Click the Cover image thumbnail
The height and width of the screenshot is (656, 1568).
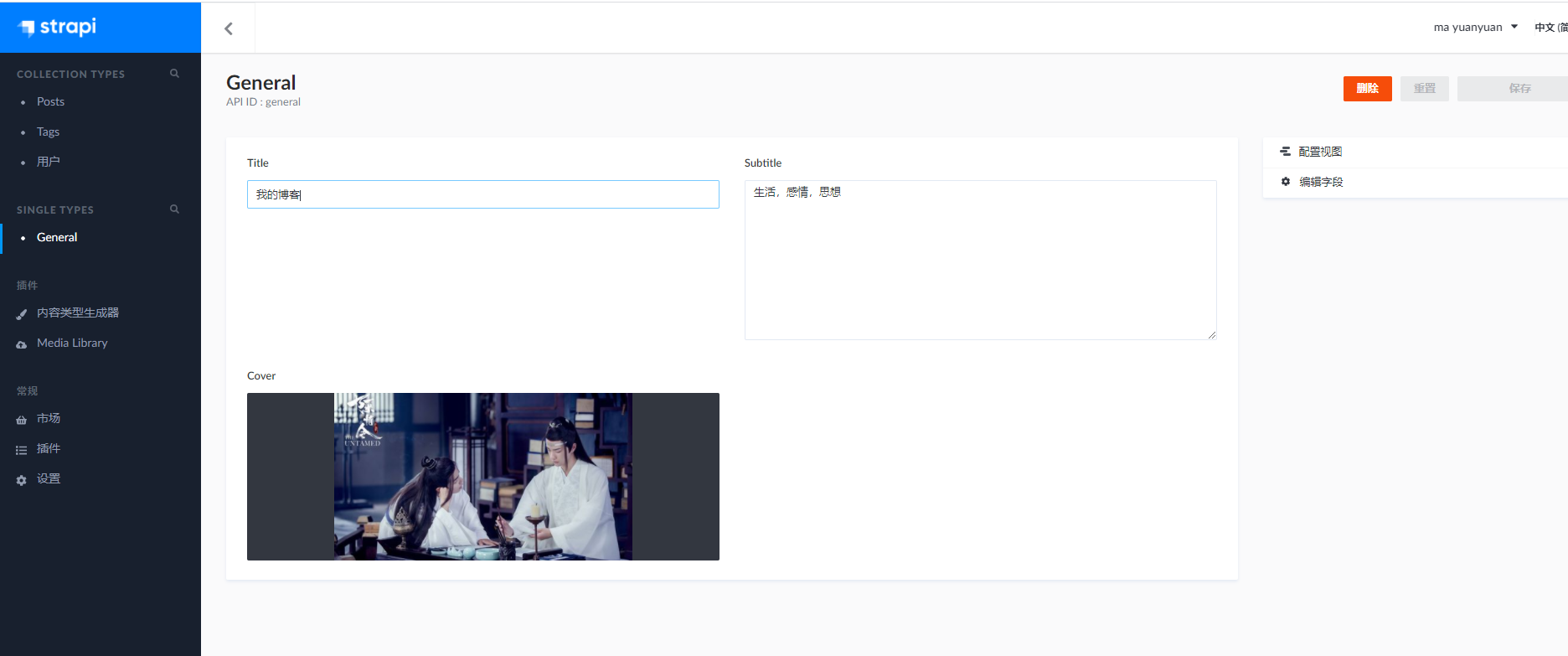tap(483, 477)
